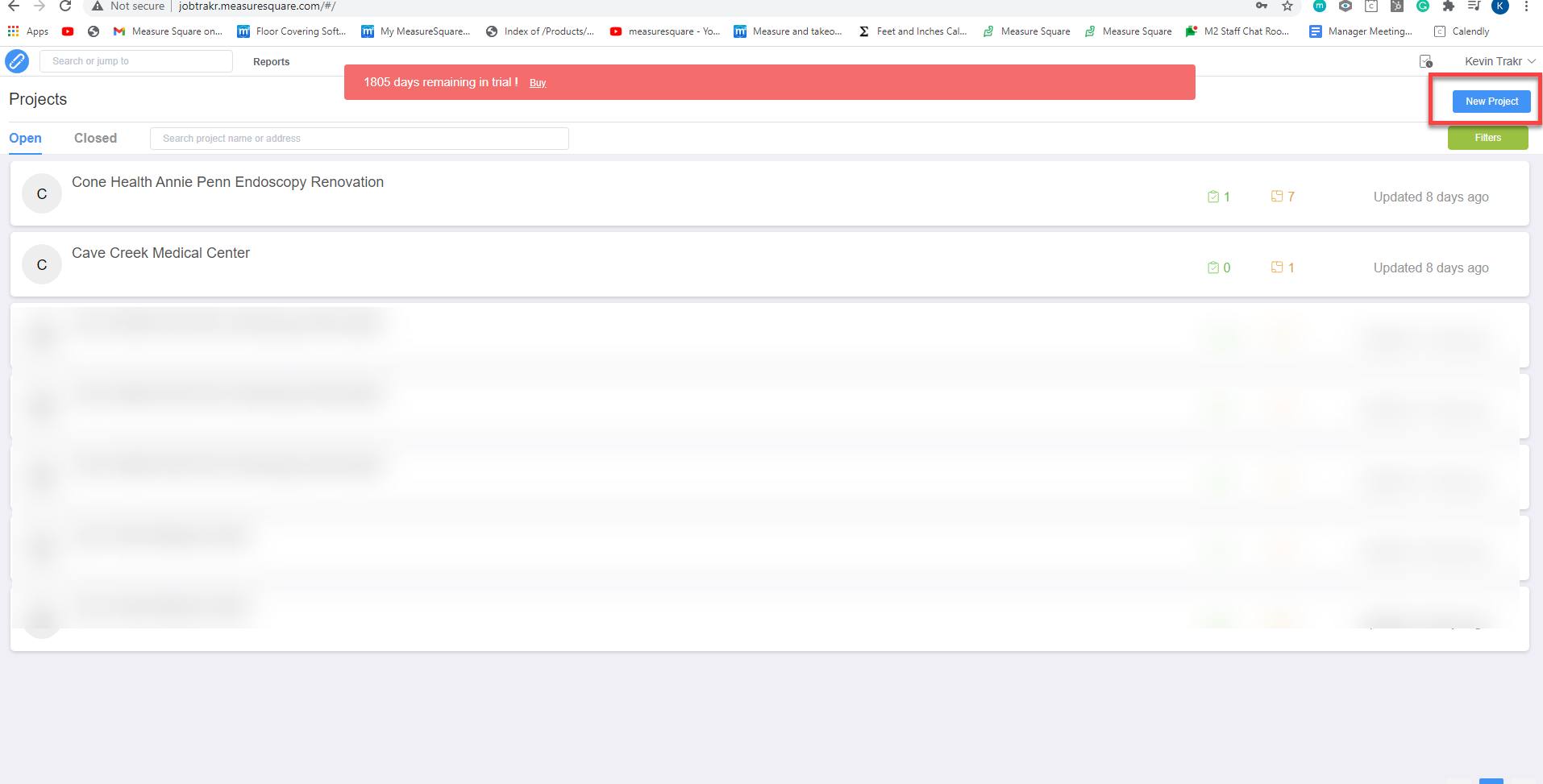Click Grammarly extension icon
The height and width of the screenshot is (784, 1543).
[x=1423, y=6]
